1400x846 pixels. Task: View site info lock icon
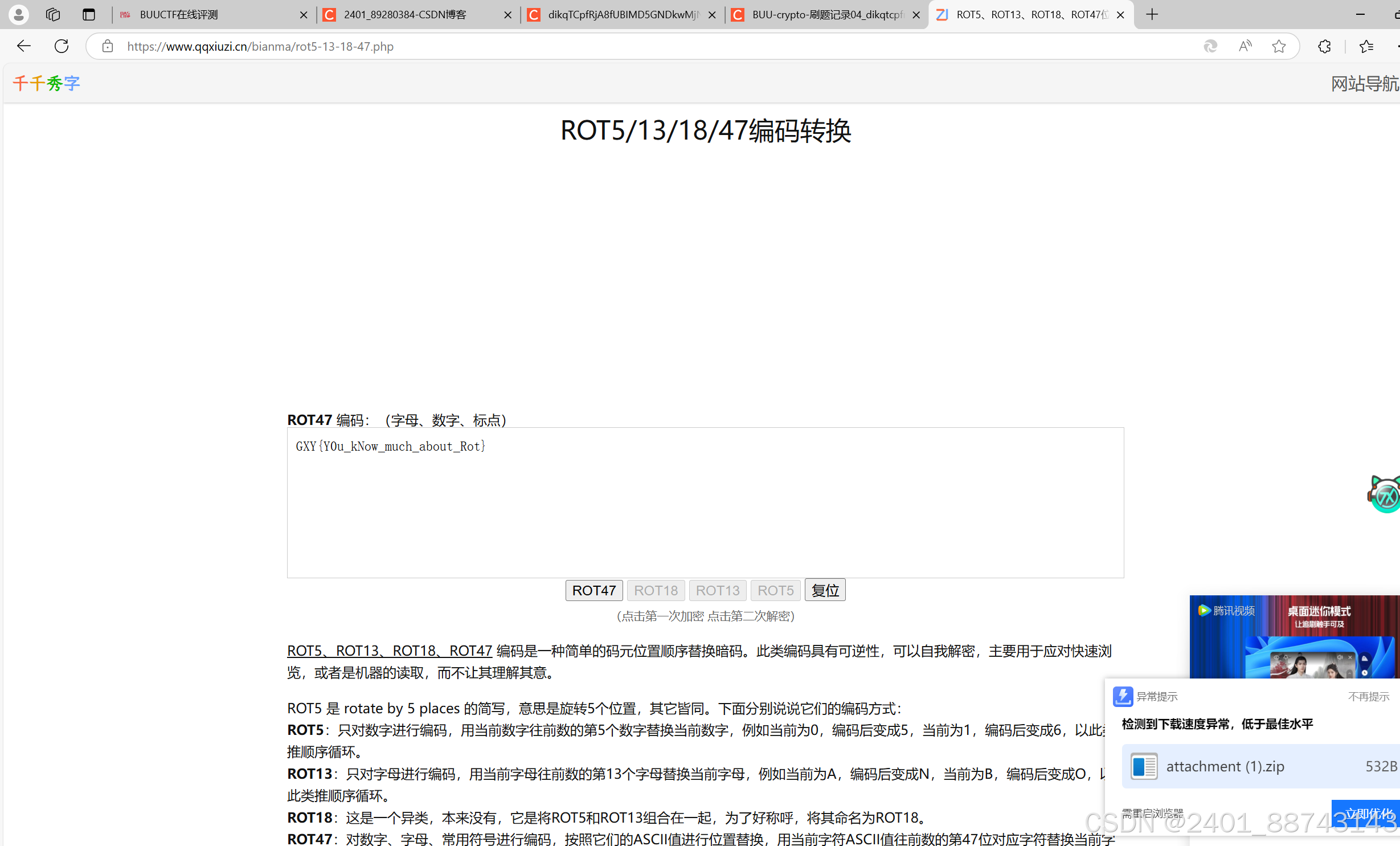click(x=108, y=46)
